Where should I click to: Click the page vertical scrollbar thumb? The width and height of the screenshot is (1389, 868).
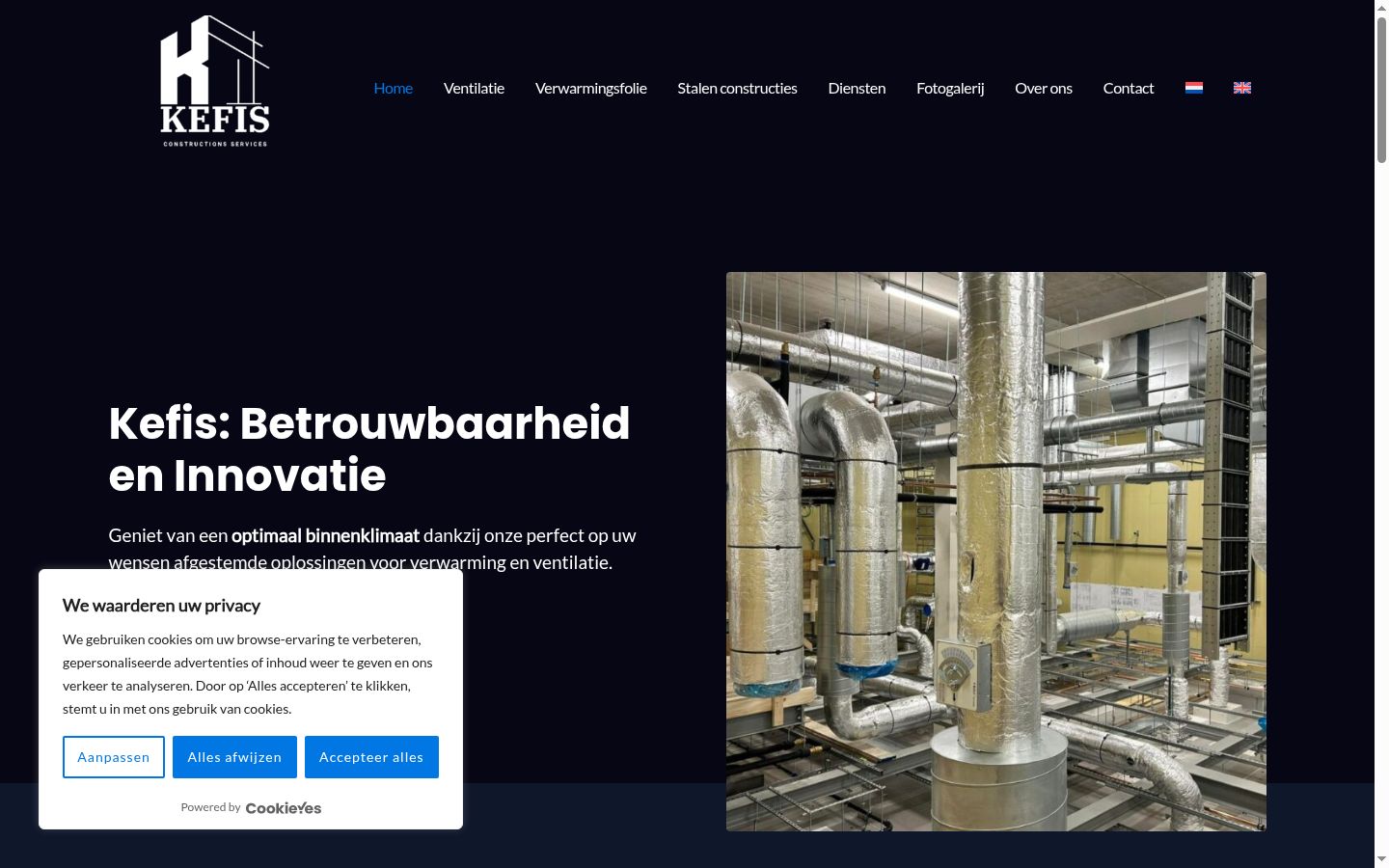pyautogui.click(x=1381, y=89)
